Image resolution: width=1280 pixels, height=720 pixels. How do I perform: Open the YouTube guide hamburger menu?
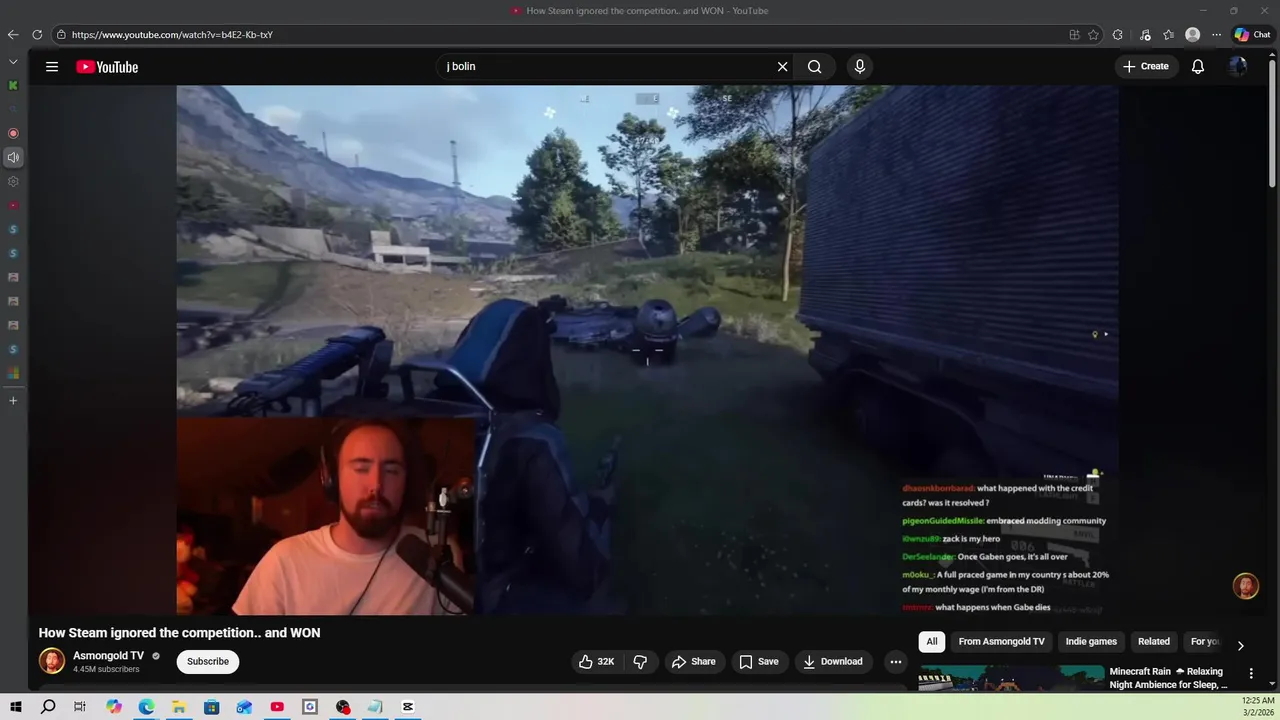(52, 67)
